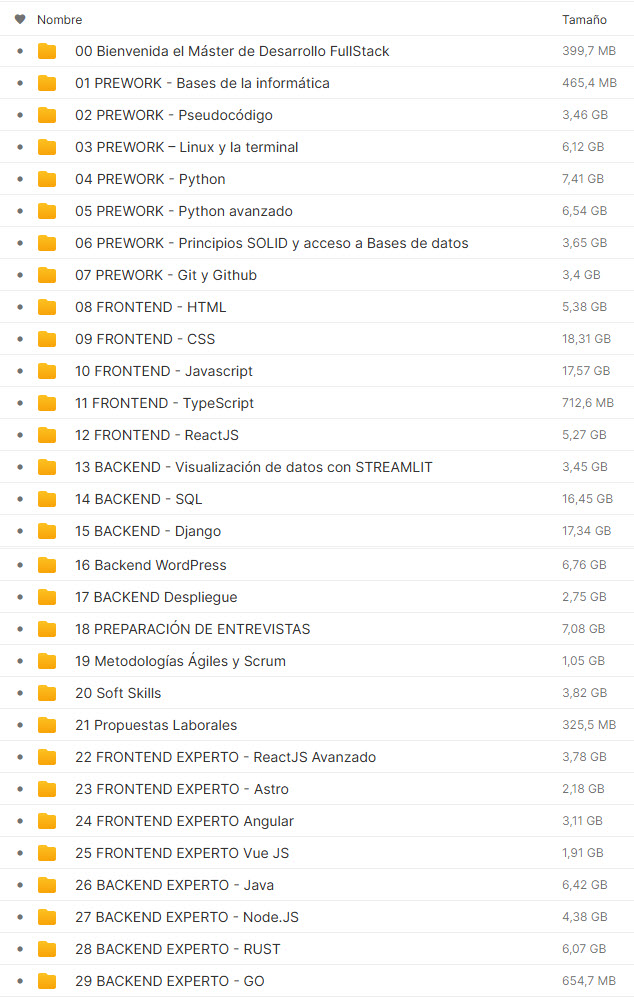
Task: Click folder icon for 11 FRONTEND TypeScript
Action: (47, 403)
